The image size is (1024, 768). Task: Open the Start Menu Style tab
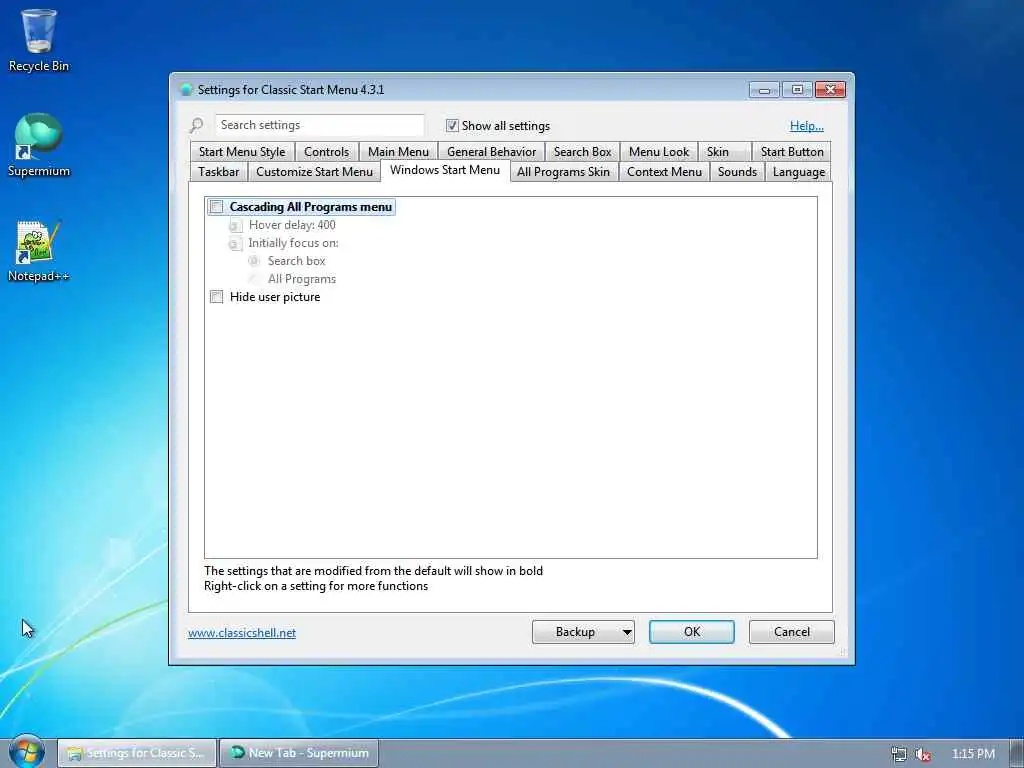[242, 152]
